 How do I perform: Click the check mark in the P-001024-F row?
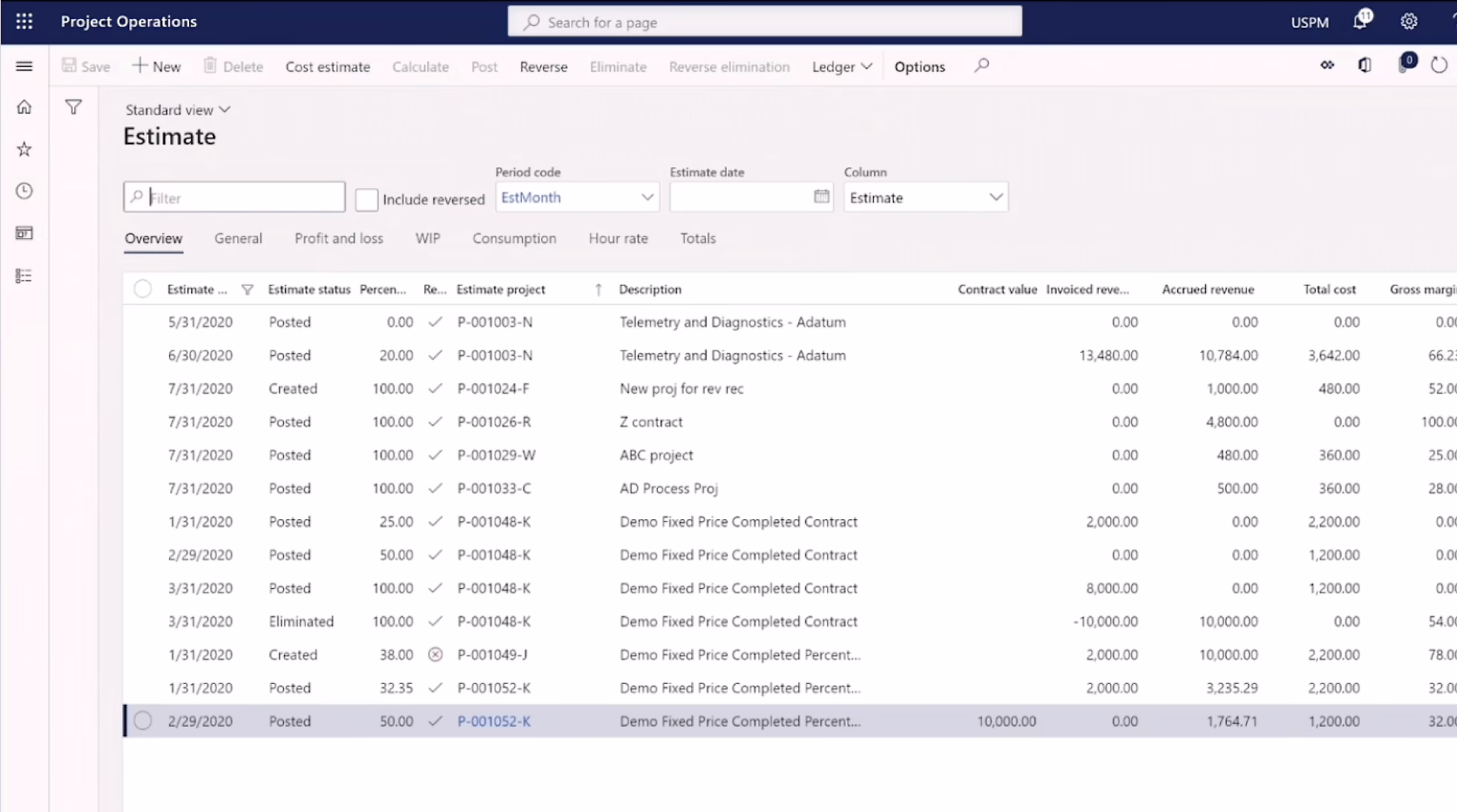tap(435, 388)
